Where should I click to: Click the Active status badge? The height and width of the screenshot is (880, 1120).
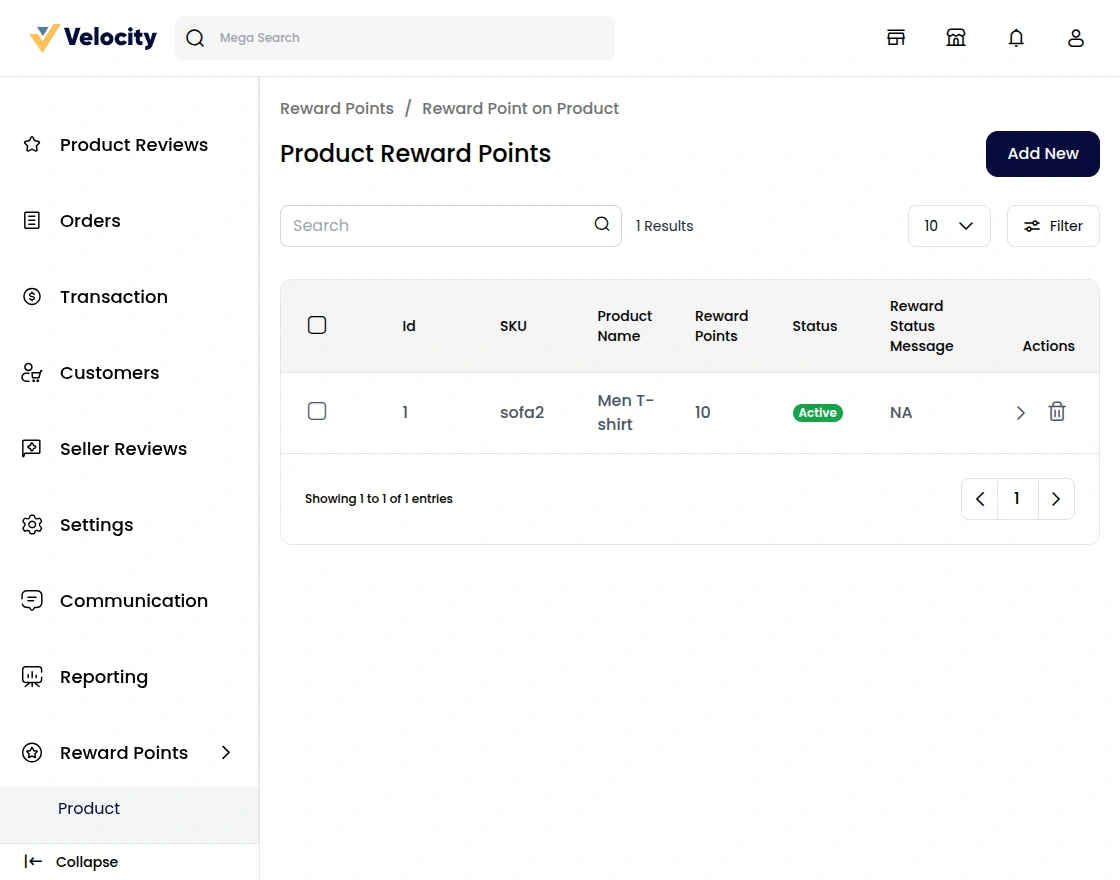(817, 413)
